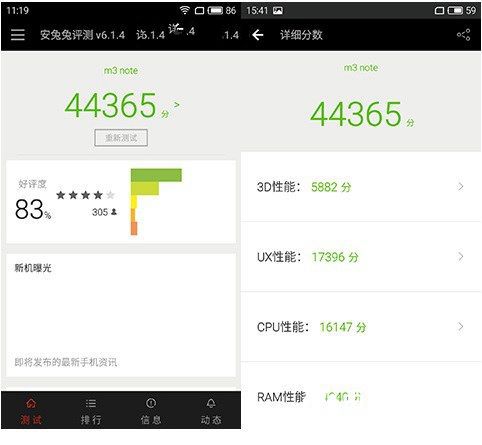Tap the battery 59 indicator in status bar
This screenshot has height=445, width=482.
point(462,10)
